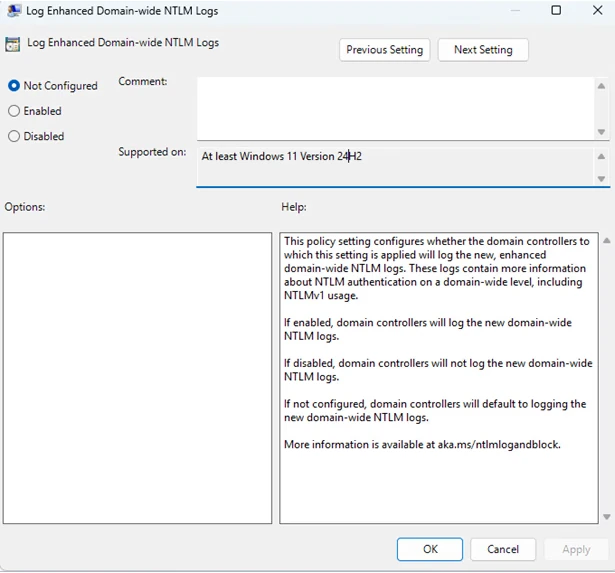Click the Supported on version text field

pyautogui.click(x=395, y=167)
